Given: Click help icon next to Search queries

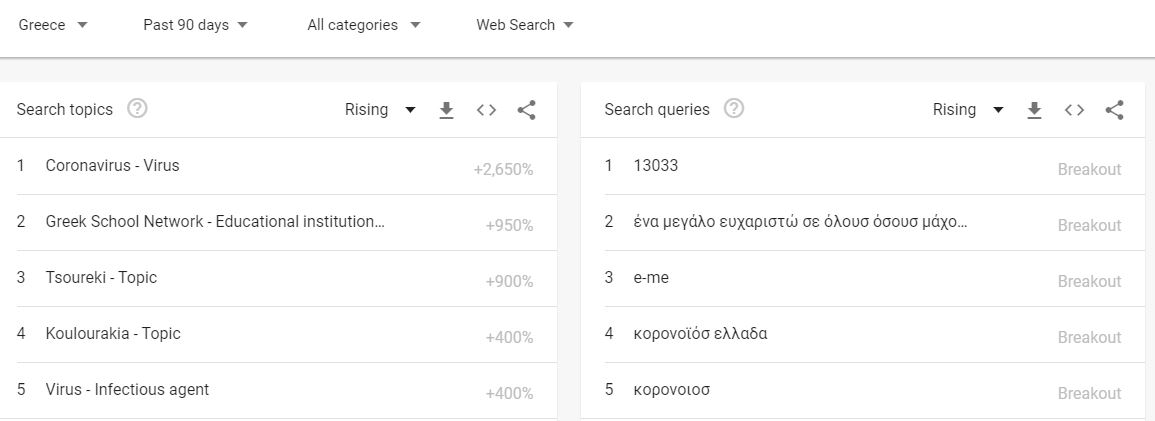Looking at the screenshot, I should (734, 109).
